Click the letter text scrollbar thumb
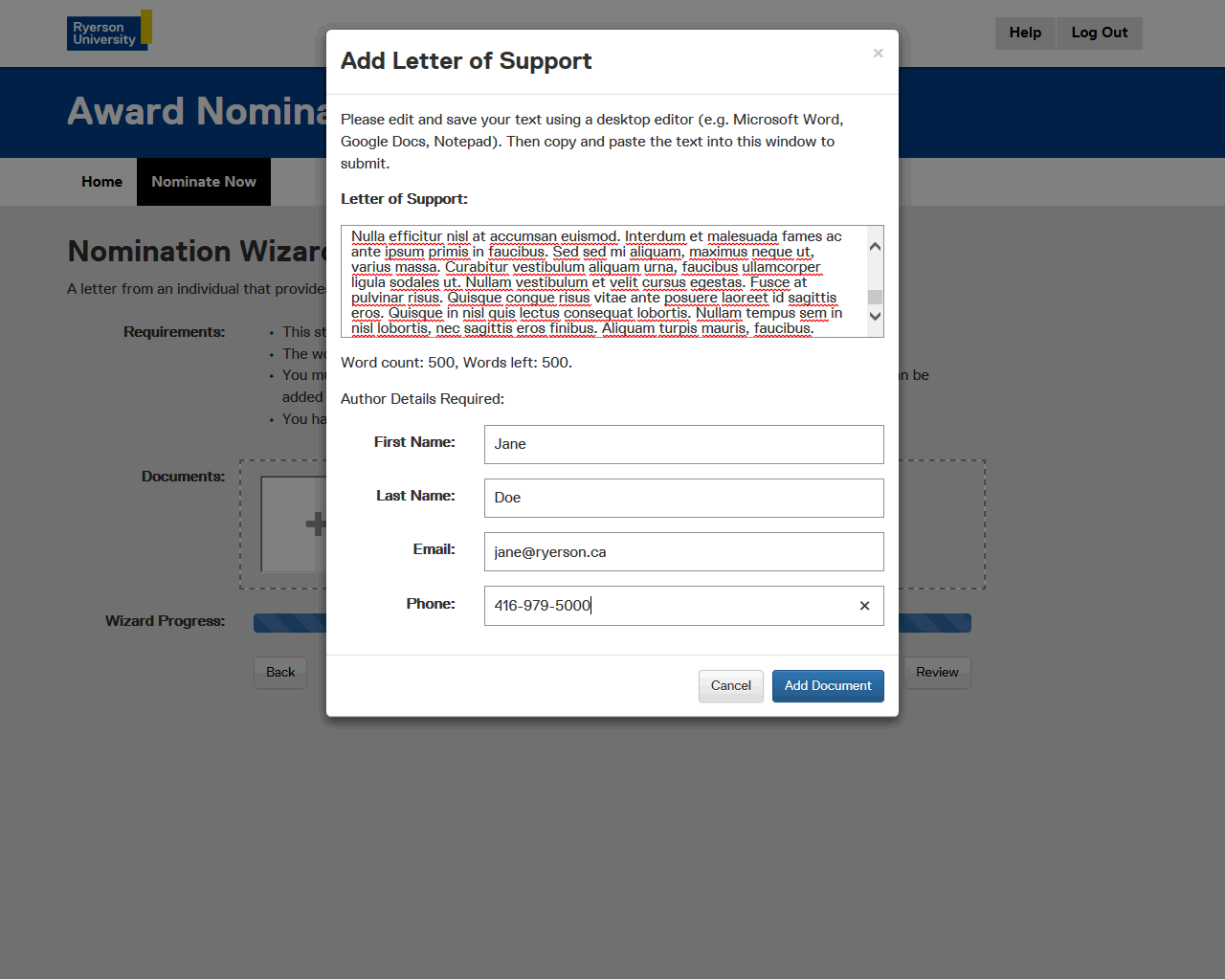Image resolution: width=1225 pixels, height=980 pixels. [875, 297]
